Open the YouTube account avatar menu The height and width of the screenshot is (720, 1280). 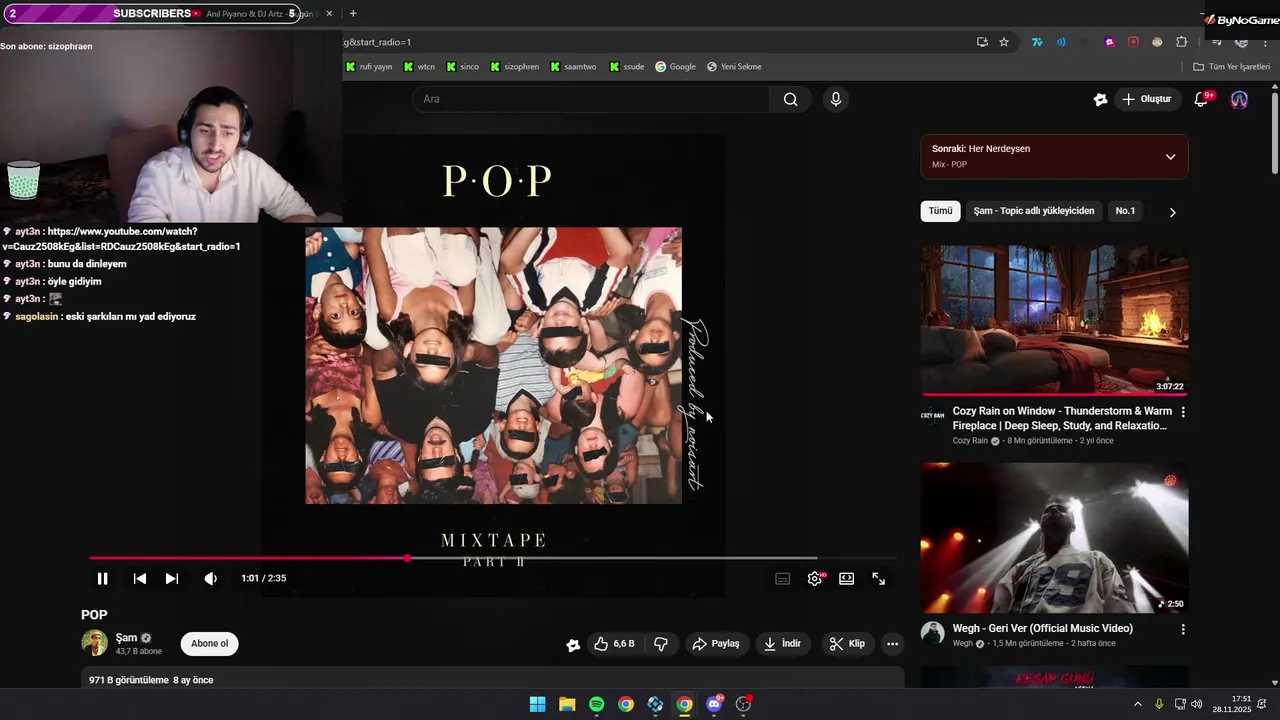point(1239,99)
